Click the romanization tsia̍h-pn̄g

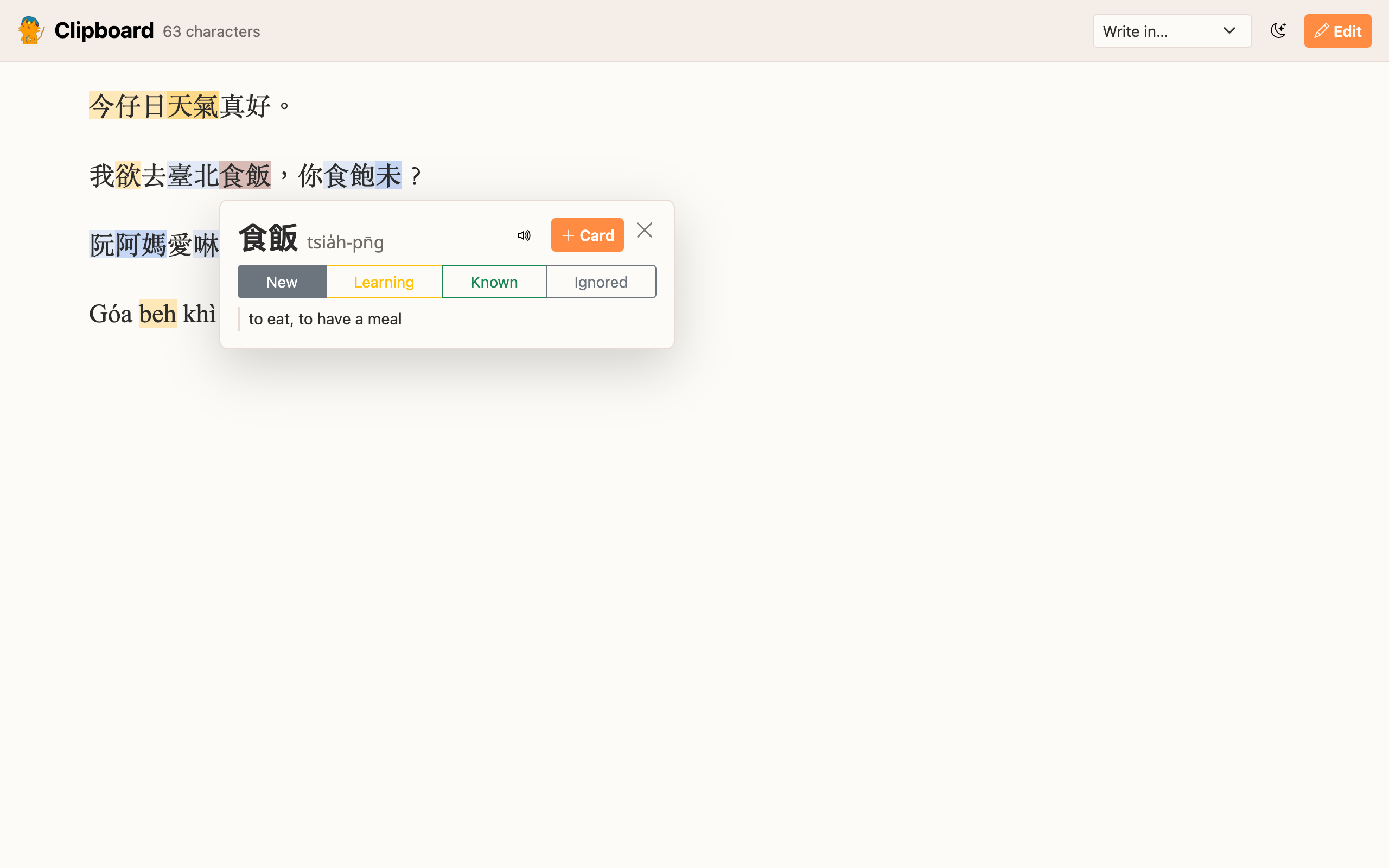click(x=345, y=242)
